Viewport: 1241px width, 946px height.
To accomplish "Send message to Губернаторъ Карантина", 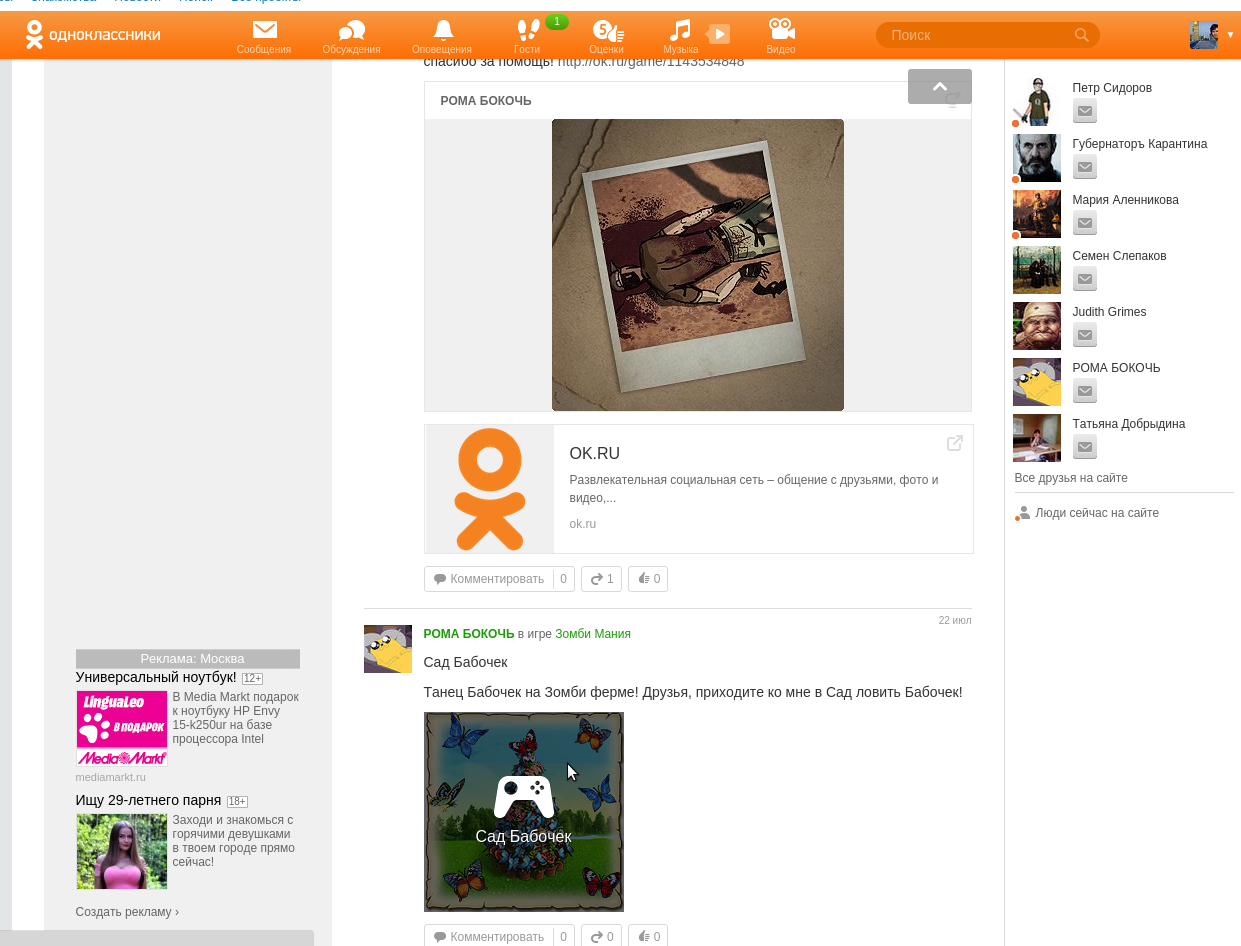I will [x=1085, y=167].
